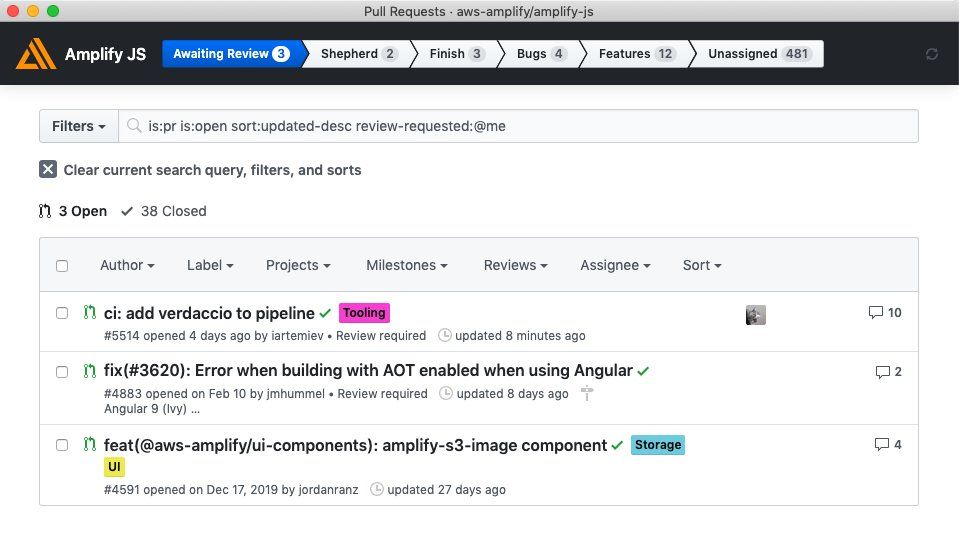Click checkmark icon beside 38 Closed
The width and height of the screenshot is (959, 544).
click(x=127, y=211)
